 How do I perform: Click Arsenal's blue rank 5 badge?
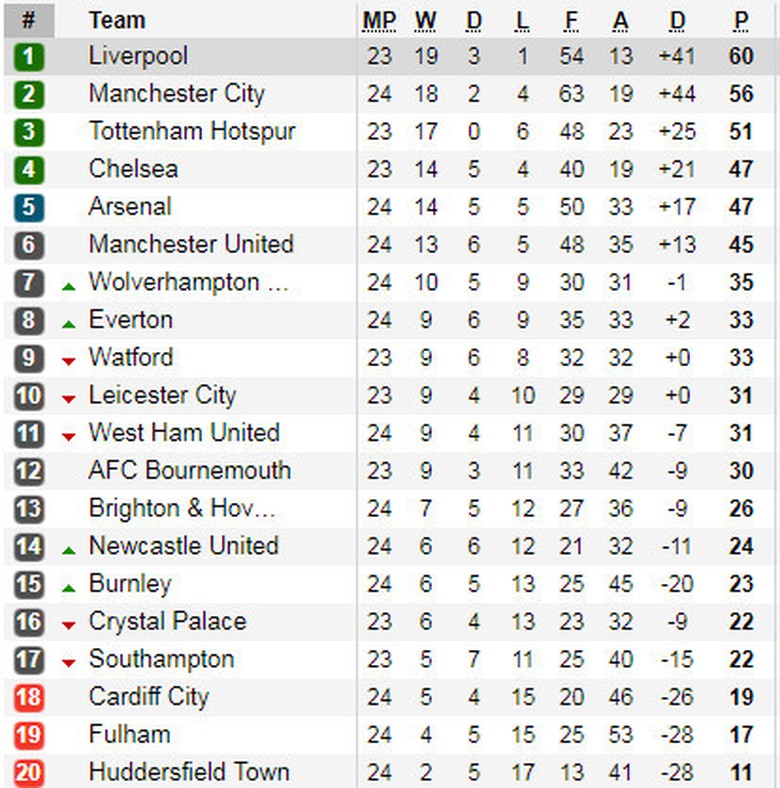pos(29,207)
